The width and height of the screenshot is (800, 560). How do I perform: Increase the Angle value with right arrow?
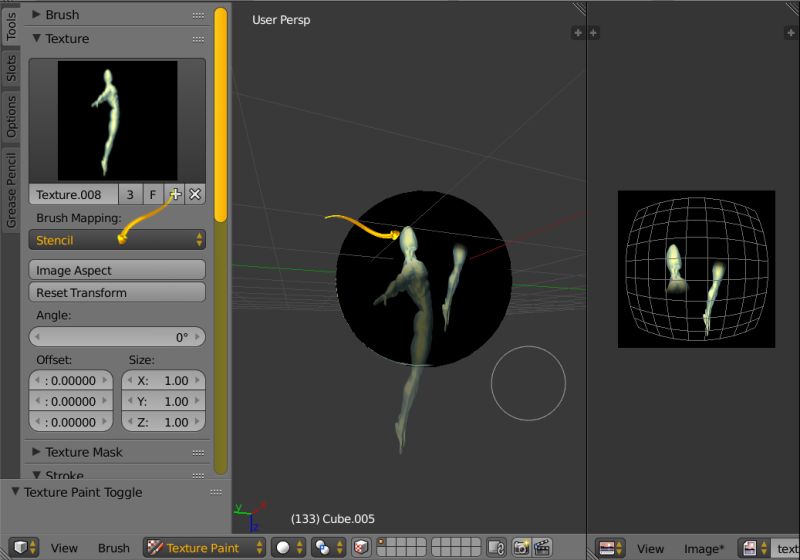[x=198, y=337]
